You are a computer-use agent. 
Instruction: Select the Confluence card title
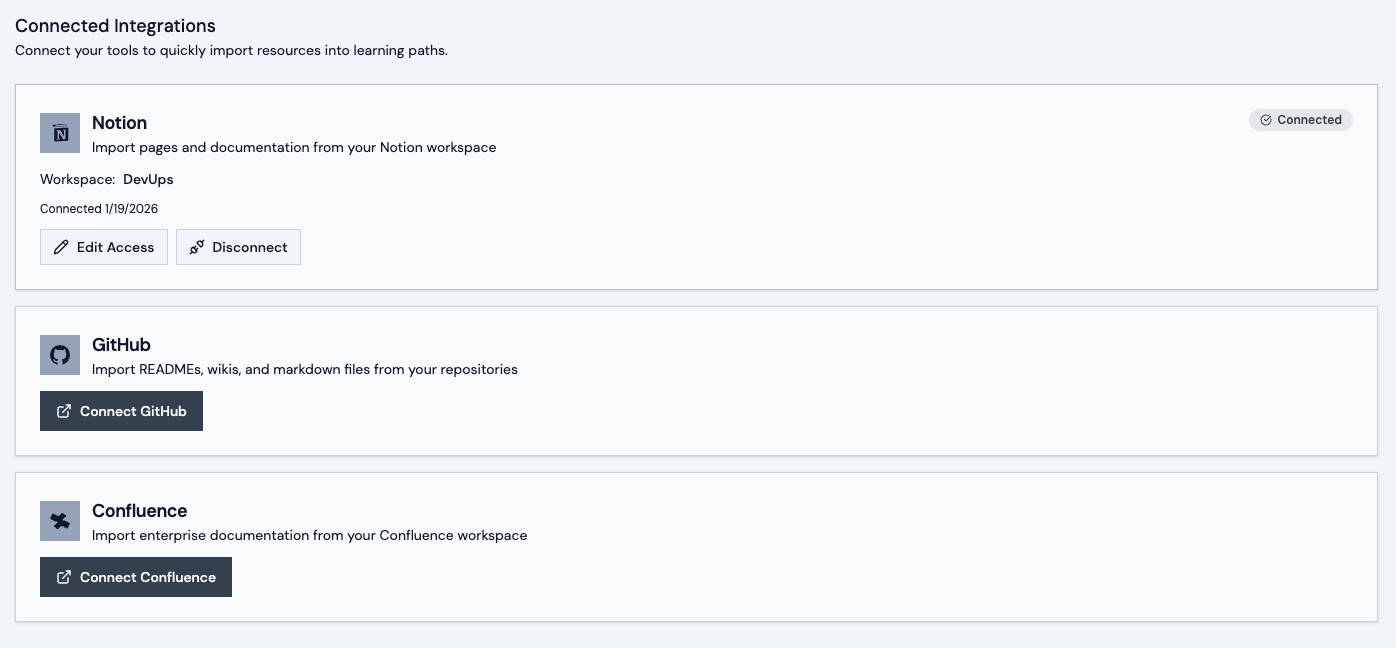coord(139,511)
